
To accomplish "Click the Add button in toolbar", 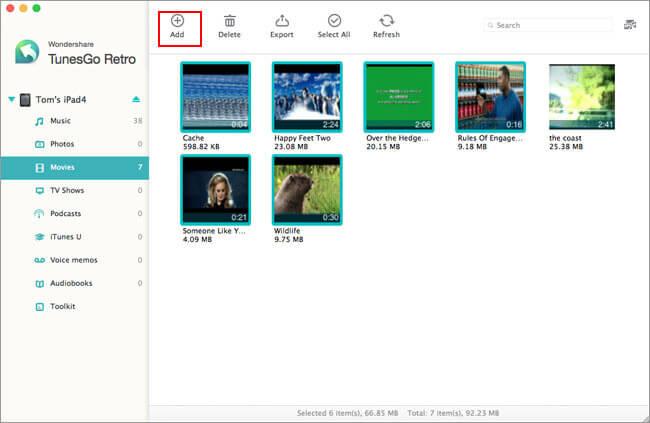I will click(x=177, y=27).
